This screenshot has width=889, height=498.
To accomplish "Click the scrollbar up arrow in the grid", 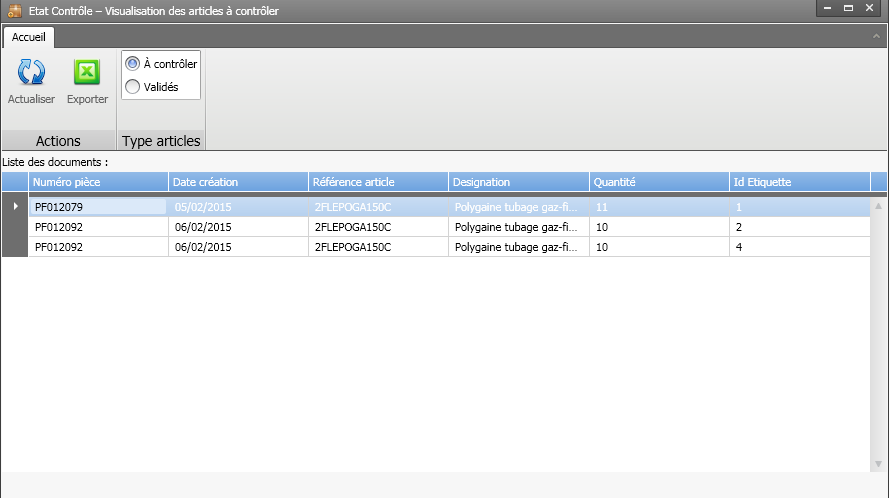I will pos(879,206).
